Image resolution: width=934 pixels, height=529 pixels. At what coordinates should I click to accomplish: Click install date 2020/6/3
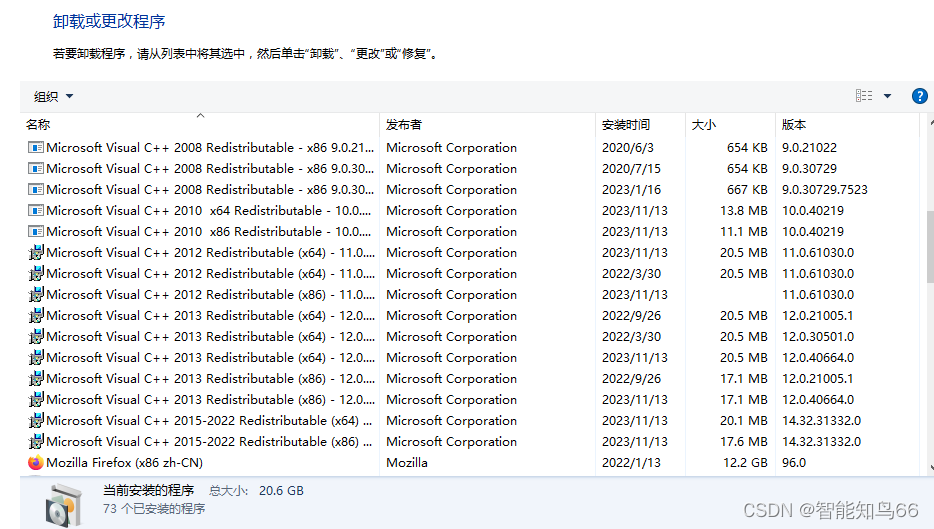tap(627, 147)
